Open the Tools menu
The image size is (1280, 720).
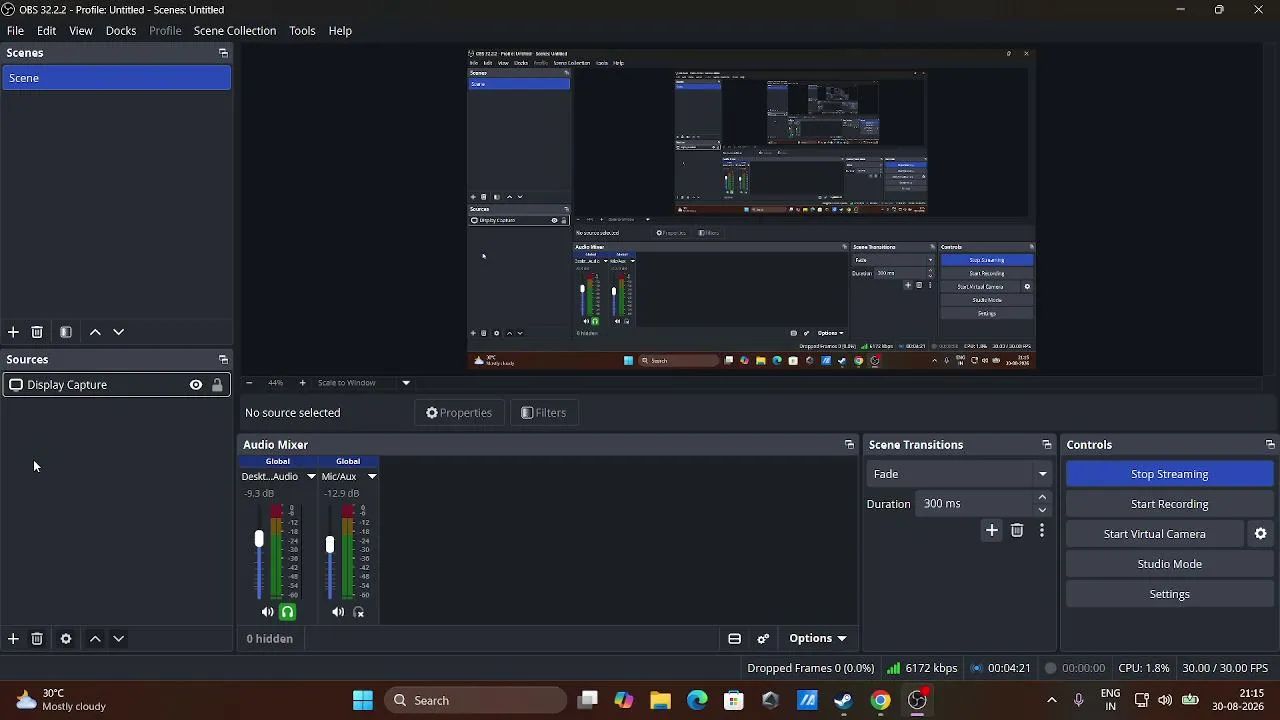(302, 31)
